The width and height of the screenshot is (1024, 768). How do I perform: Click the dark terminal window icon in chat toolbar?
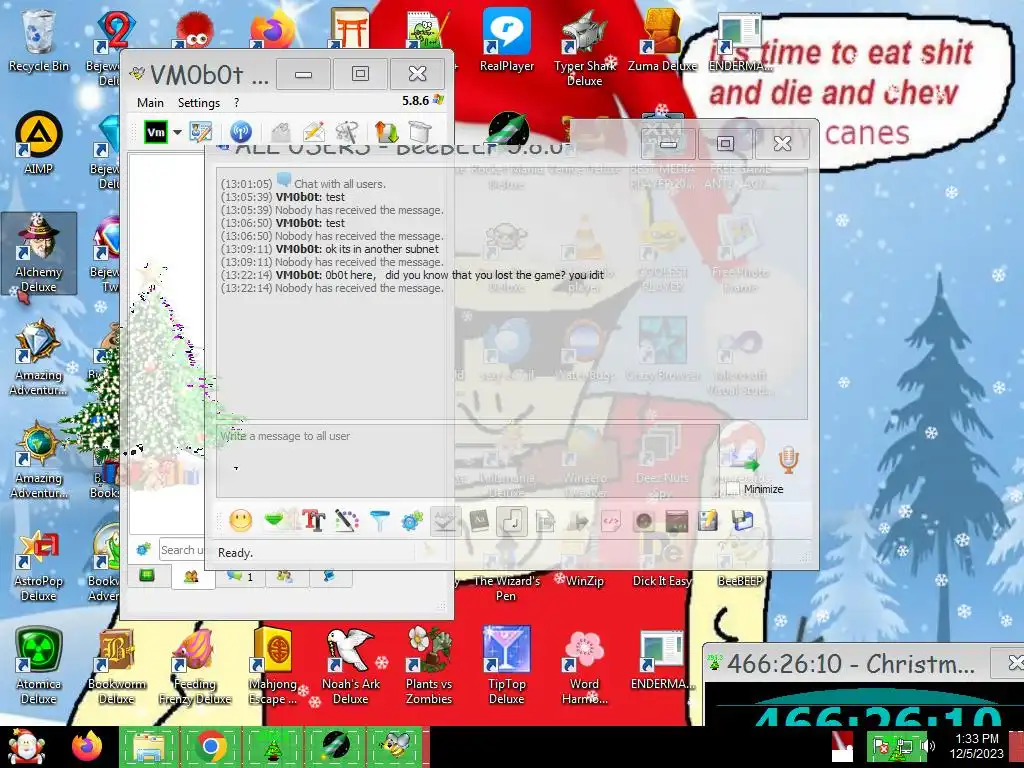(677, 520)
